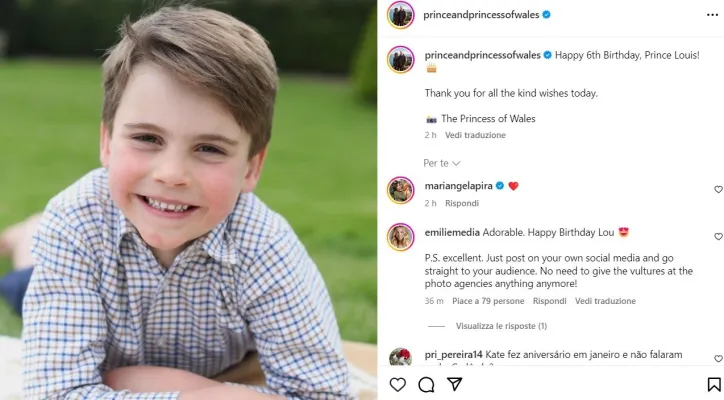The width and height of the screenshot is (724, 400).
Task: Open the comment bubble icon
Action: click(426, 384)
